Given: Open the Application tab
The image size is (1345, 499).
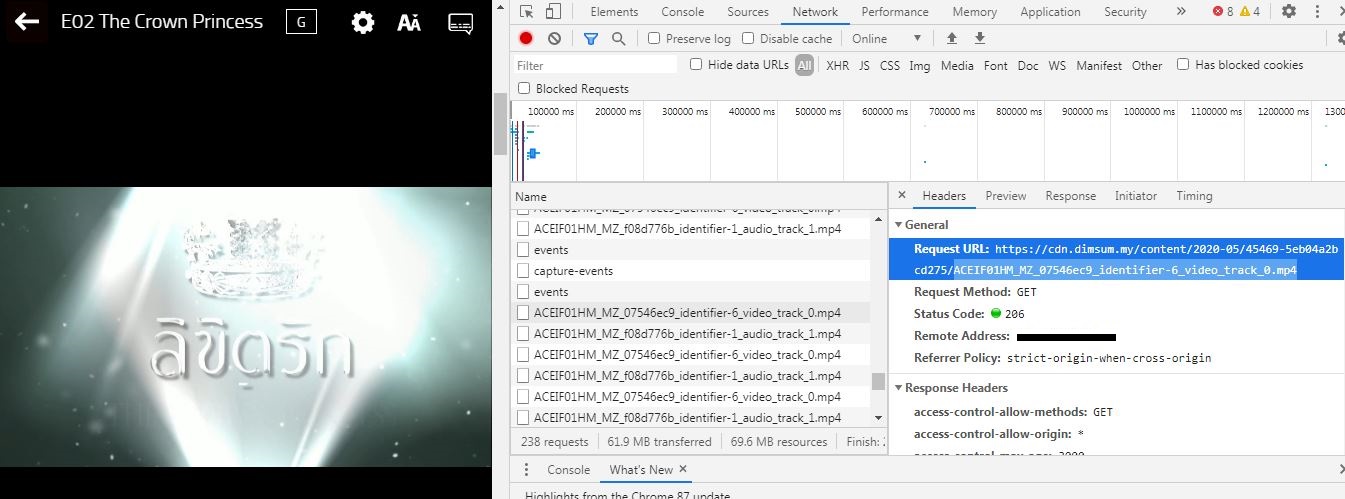Looking at the screenshot, I should click(x=1050, y=12).
